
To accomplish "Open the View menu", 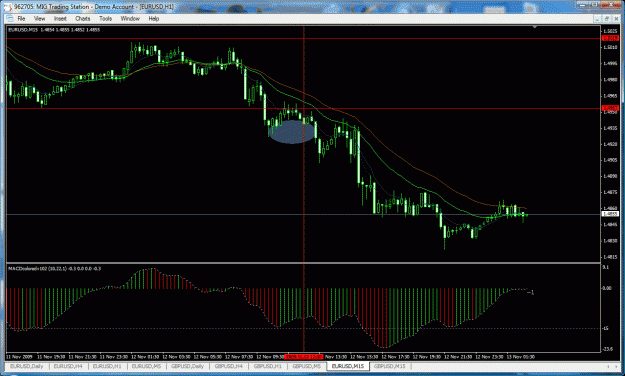I will [39, 18].
